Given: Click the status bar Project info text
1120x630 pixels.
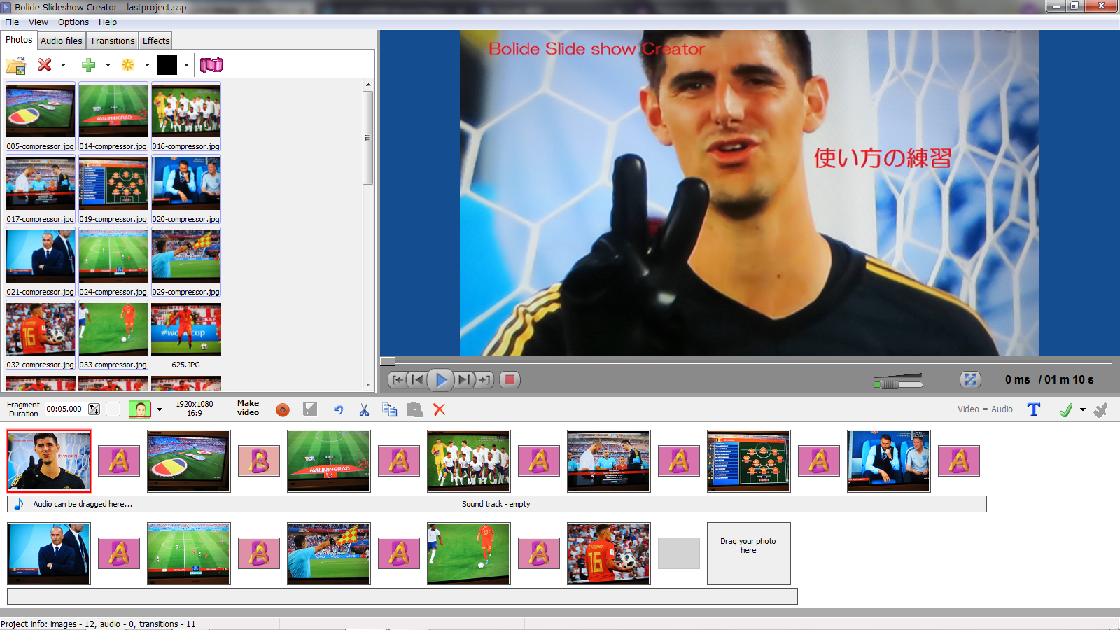Looking at the screenshot, I should [98, 624].
